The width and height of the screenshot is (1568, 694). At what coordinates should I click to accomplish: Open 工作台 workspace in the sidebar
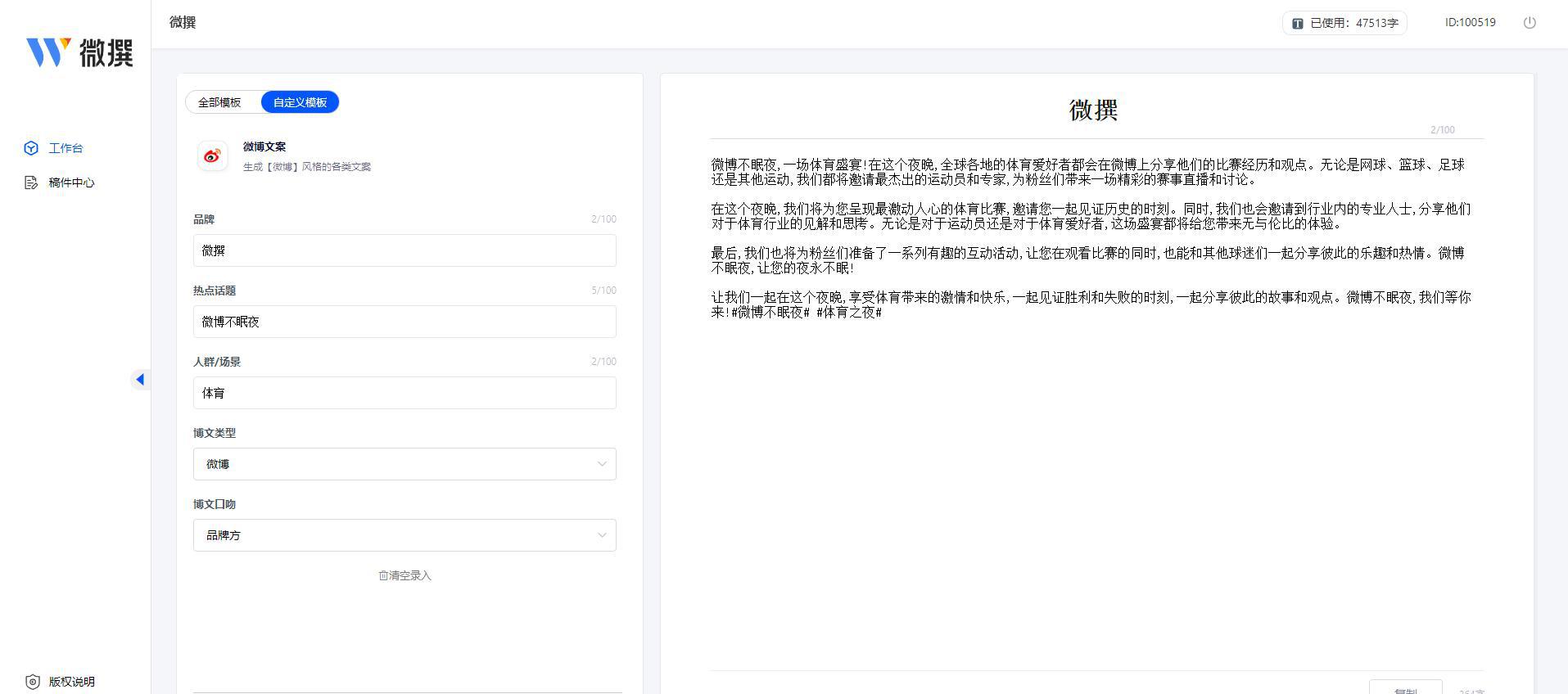click(66, 148)
